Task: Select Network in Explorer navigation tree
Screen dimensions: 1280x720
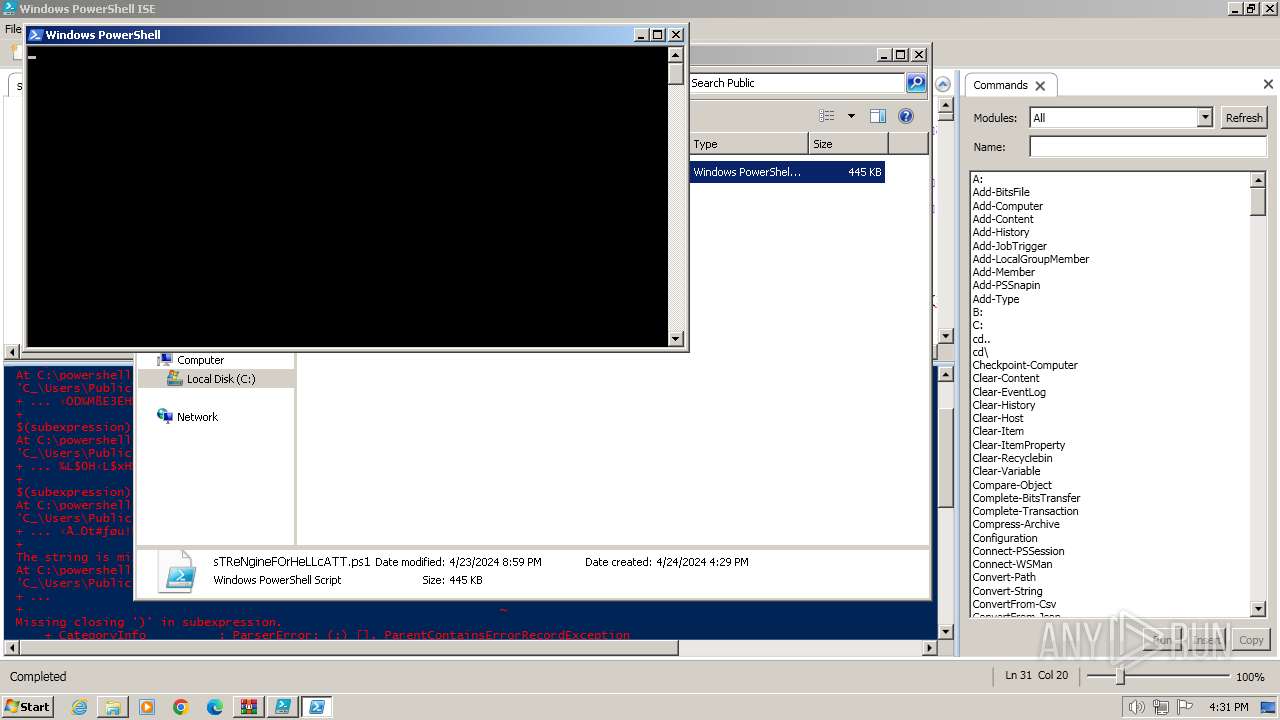Action: pos(197,417)
